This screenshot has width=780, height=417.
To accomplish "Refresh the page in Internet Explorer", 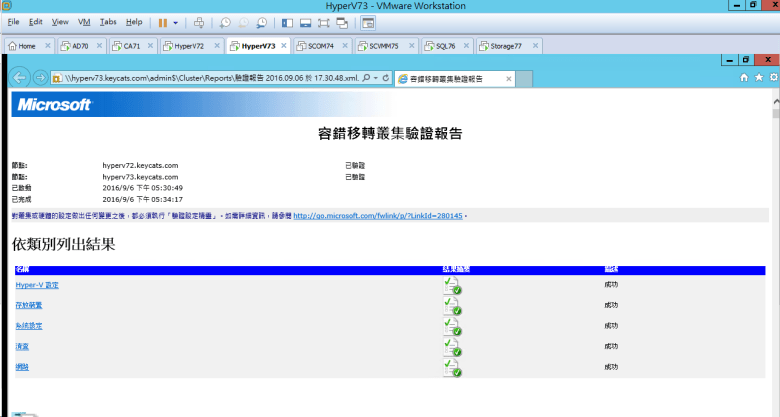I will tap(386, 78).
